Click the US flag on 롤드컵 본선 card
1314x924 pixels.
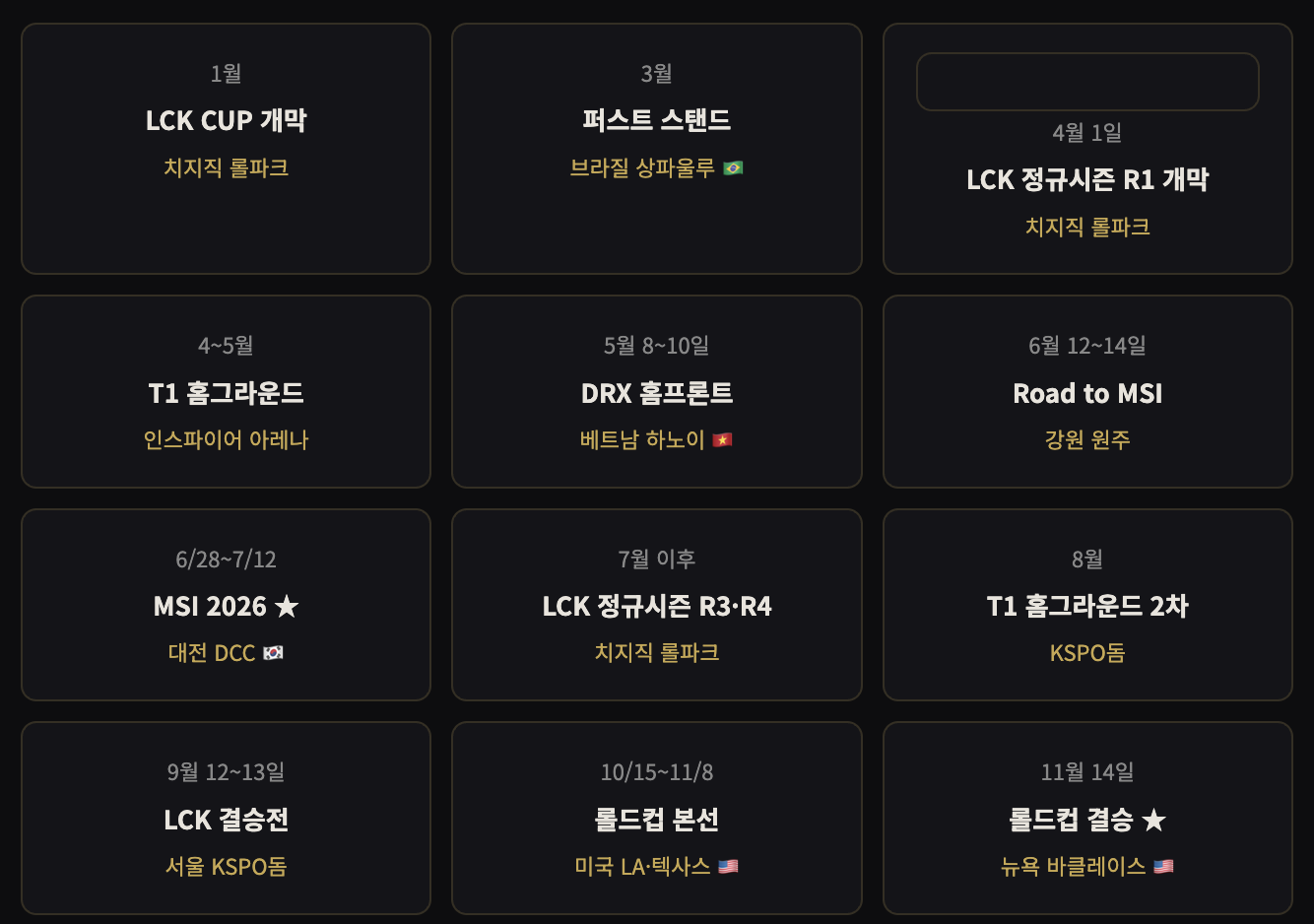[729, 866]
